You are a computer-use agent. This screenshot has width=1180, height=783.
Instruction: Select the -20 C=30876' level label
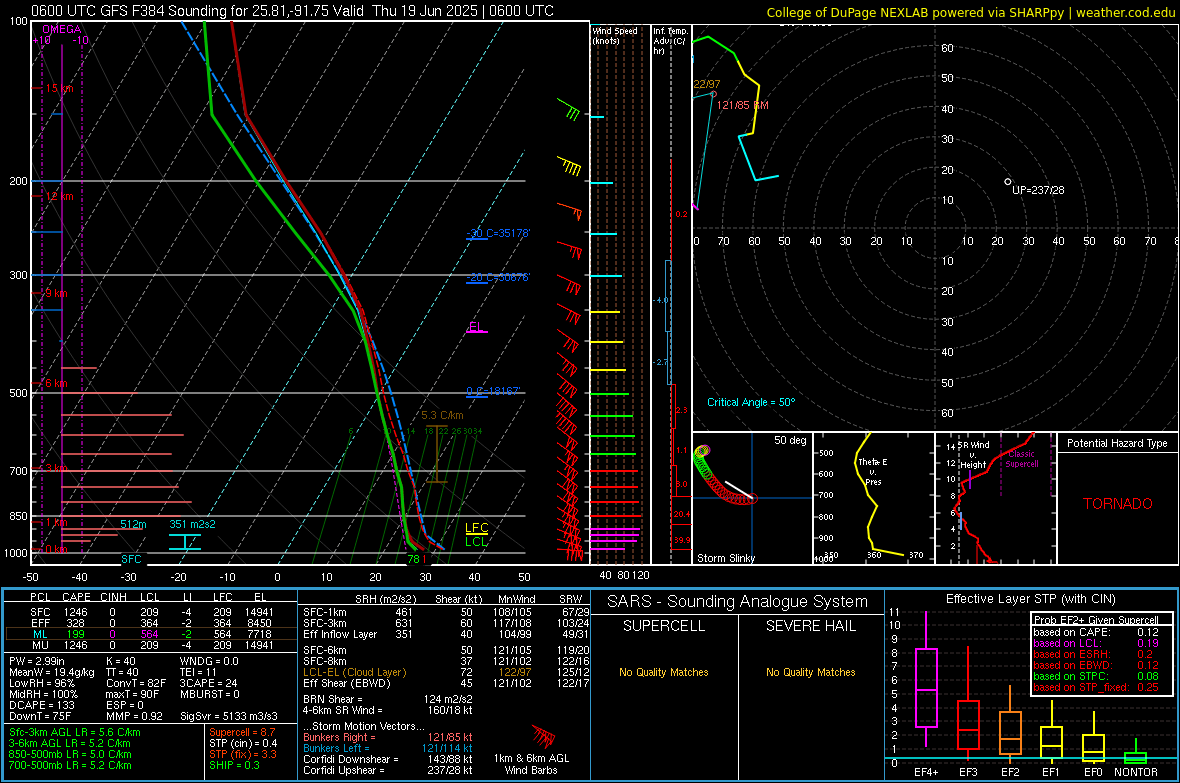(497, 277)
